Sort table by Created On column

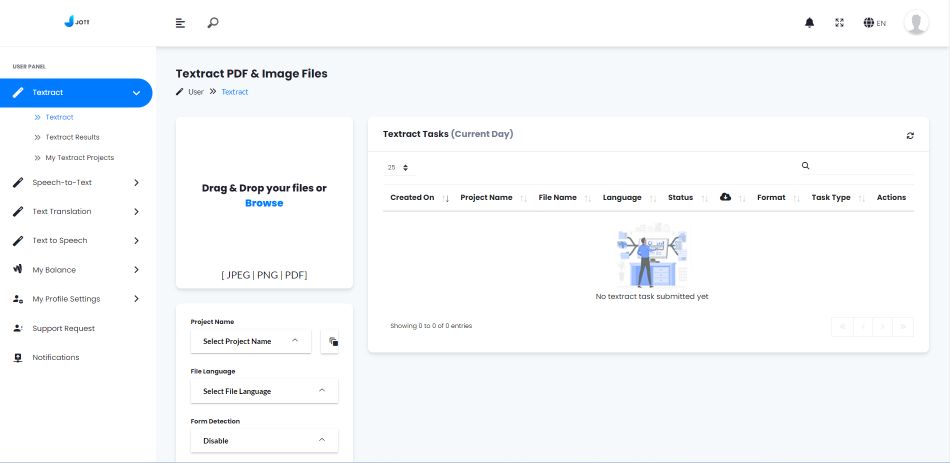tap(412, 198)
